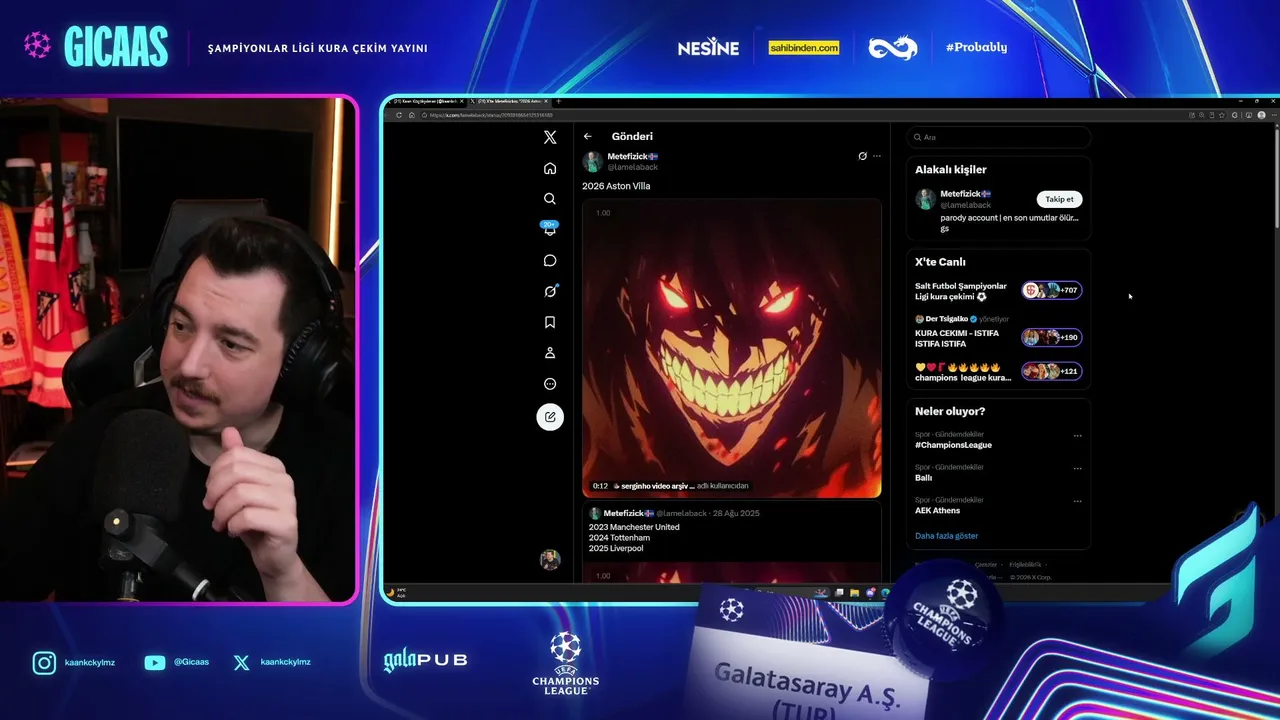Viewport: 1280px width, 720px height.
Task: Compose a new post with the round button
Action: coord(550,417)
